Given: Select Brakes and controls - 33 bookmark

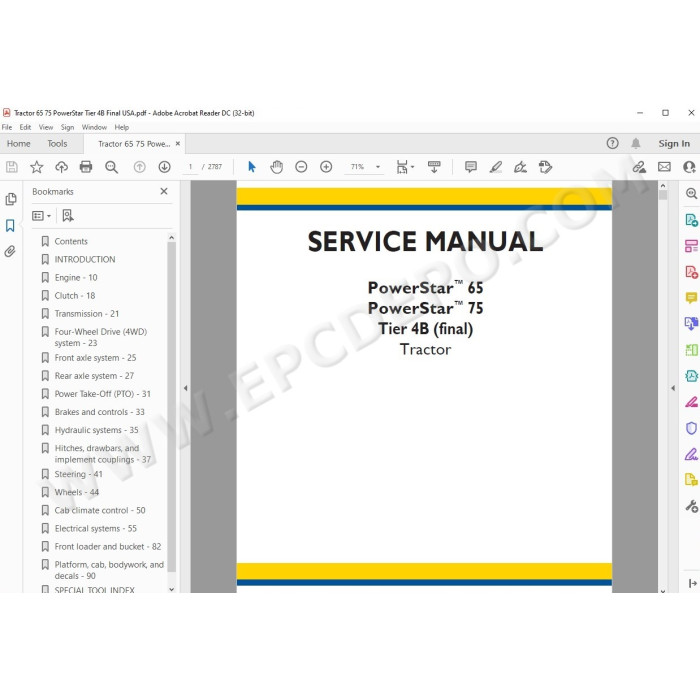Looking at the screenshot, I should [100, 412].
